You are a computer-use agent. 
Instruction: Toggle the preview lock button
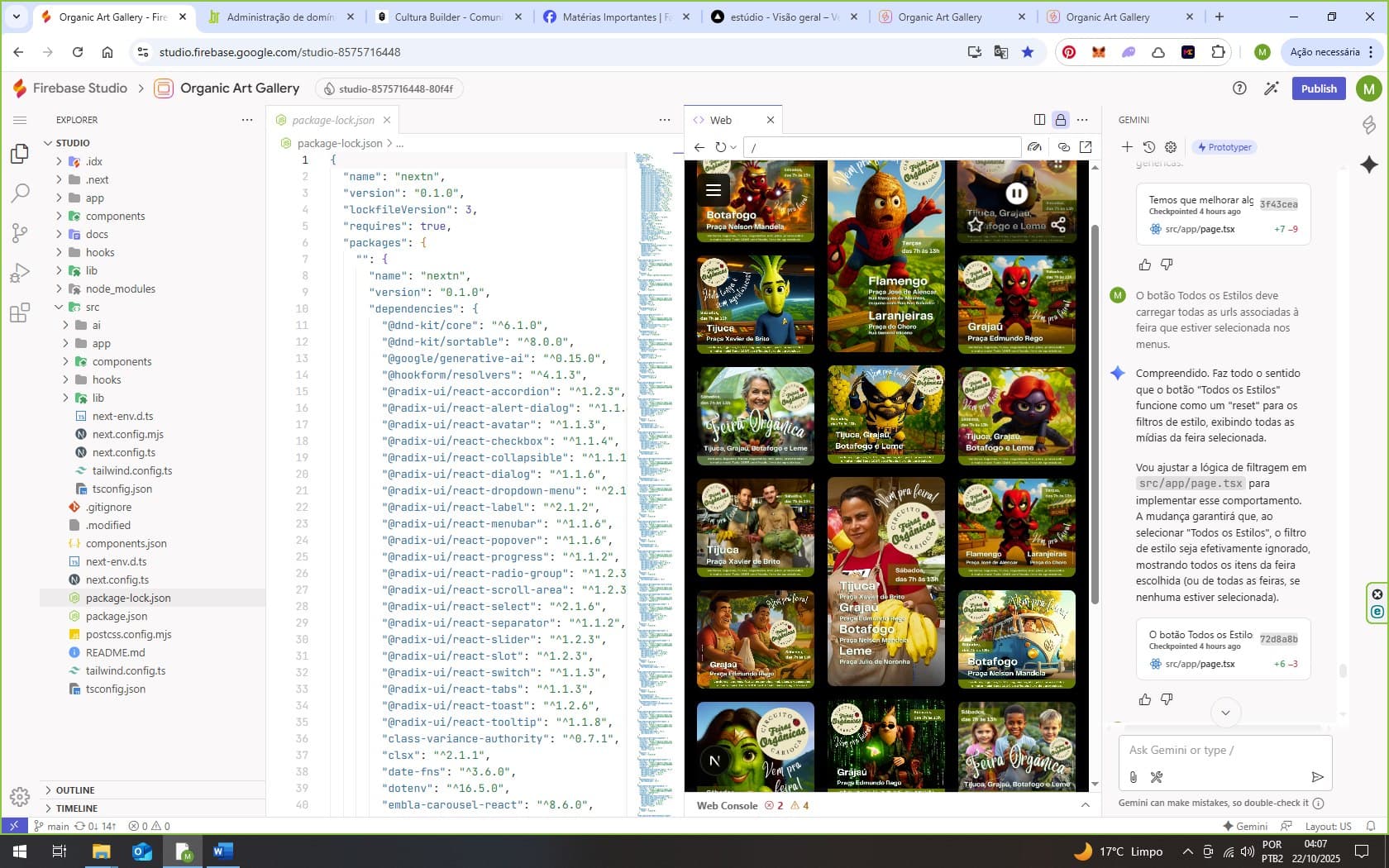click(x=1061, y=120)
